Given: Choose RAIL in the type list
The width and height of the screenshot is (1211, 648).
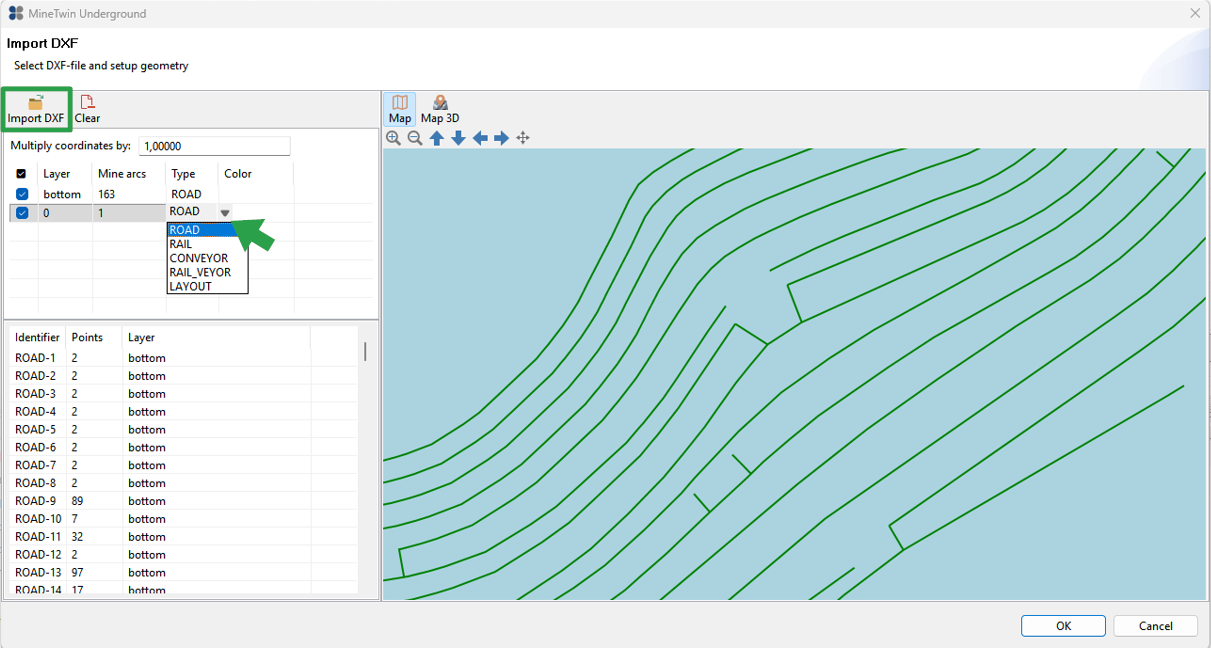Looking at the screenshot, I should tap(207, 244).
